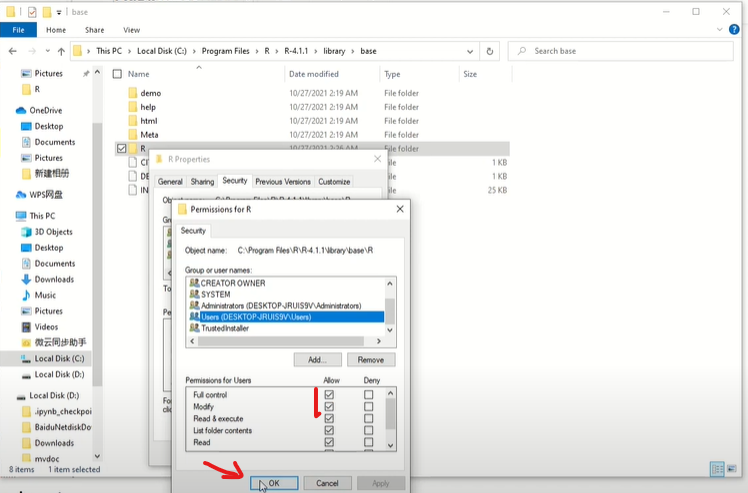748x493 pixels.
Task: Uncheck Allow for Full control
Action: (329, 395)
